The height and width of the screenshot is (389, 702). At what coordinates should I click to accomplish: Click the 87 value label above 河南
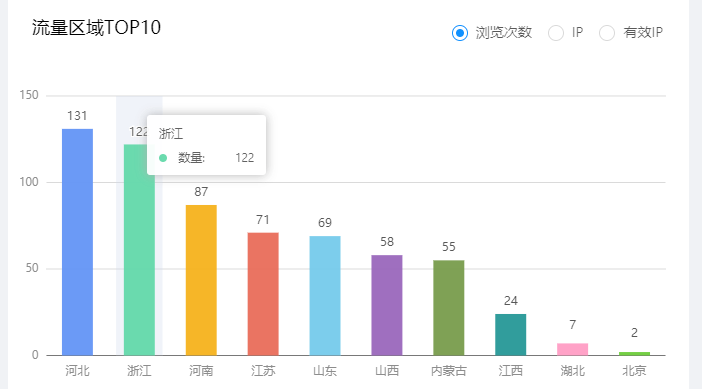coord(201,192)
